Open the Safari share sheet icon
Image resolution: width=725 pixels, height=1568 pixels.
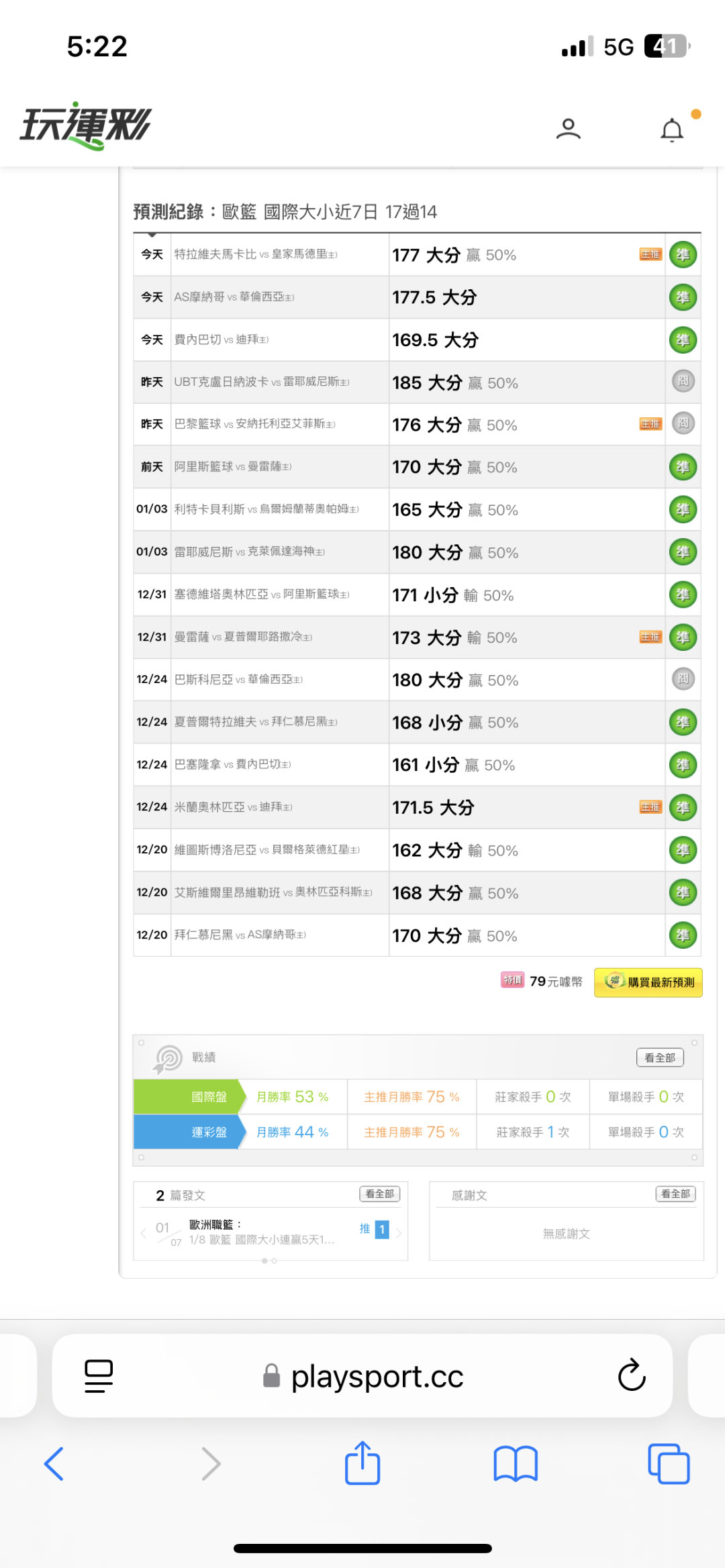point(362,1463)
